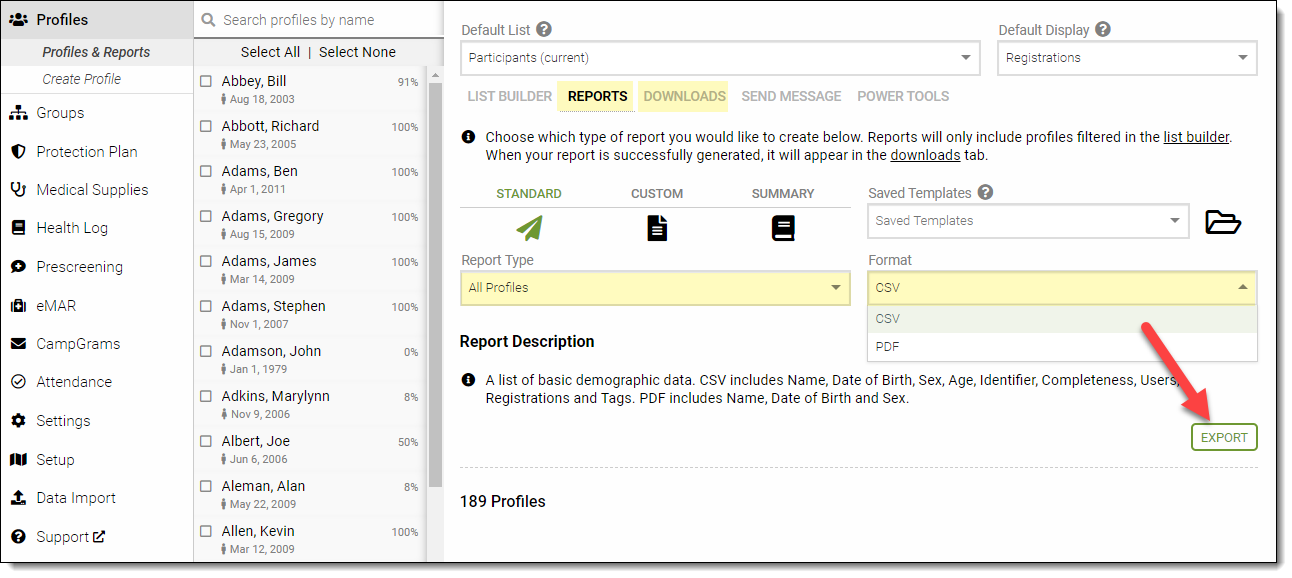Choose the Custom report document icon

pos(656,227)
